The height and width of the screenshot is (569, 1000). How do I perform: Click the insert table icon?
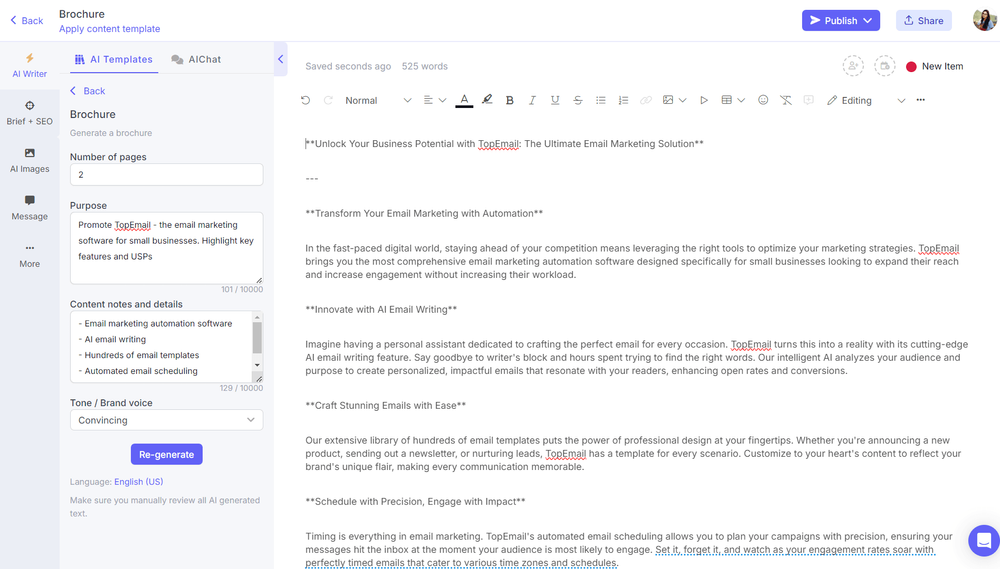[x=726, y=100]
